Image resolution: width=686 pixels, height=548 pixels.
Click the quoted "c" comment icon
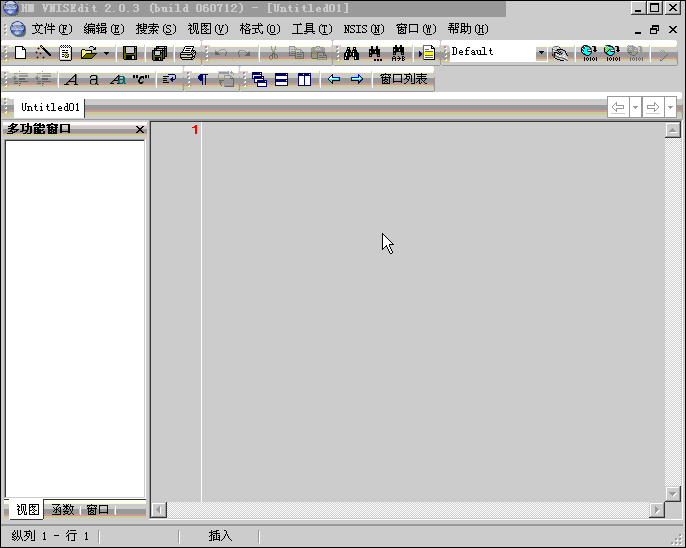[140, 79]
